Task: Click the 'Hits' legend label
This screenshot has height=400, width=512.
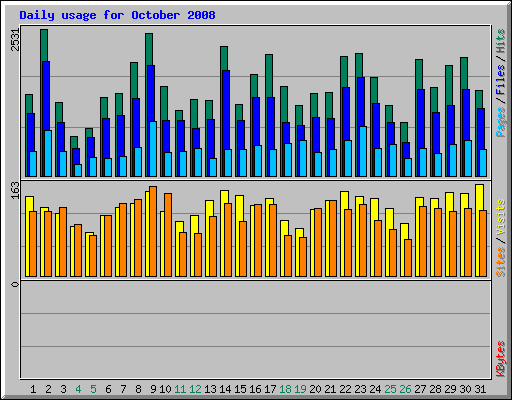Action: coord(501,41)
